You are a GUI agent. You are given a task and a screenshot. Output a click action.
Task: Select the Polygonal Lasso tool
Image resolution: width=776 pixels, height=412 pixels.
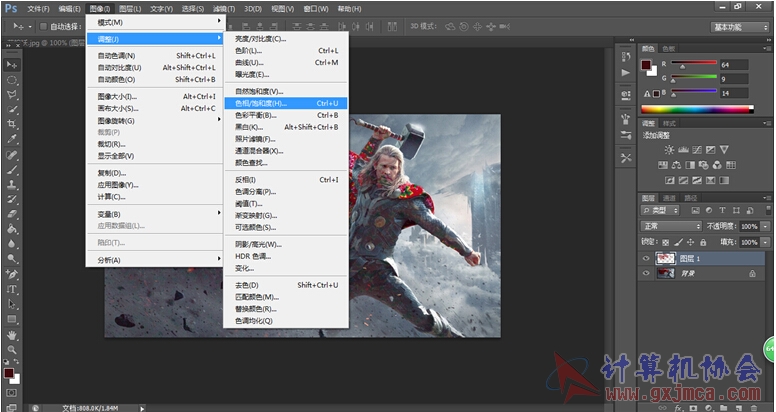click(11, 95)
